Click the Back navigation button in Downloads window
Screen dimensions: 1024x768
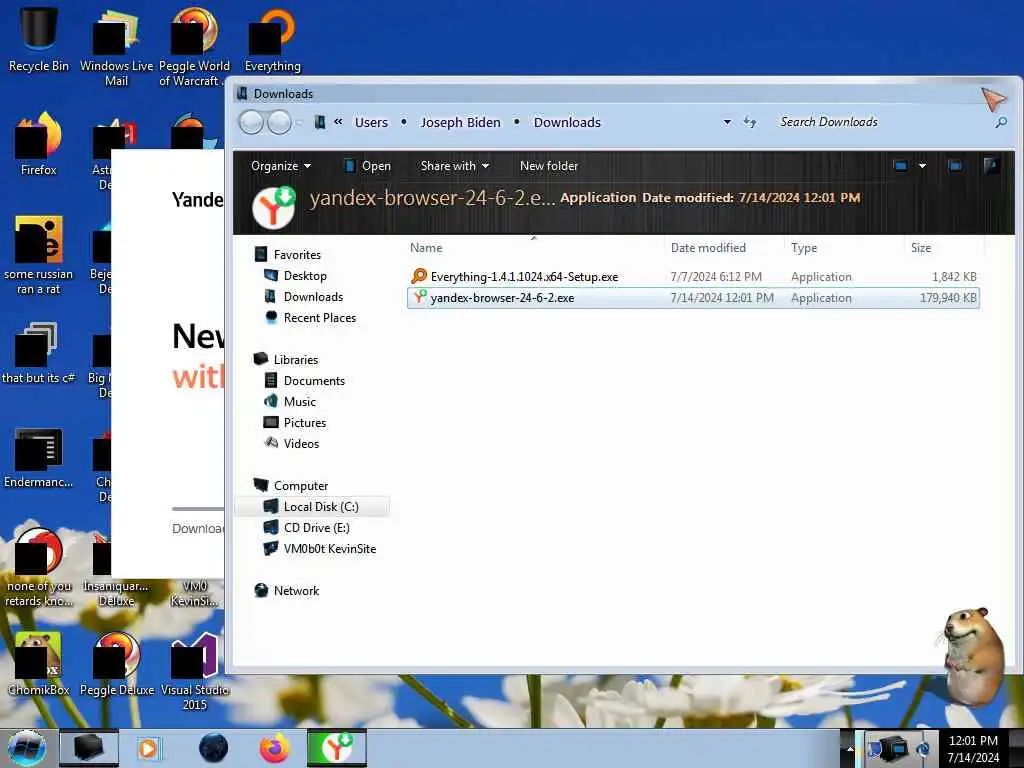tap(251, 122)
